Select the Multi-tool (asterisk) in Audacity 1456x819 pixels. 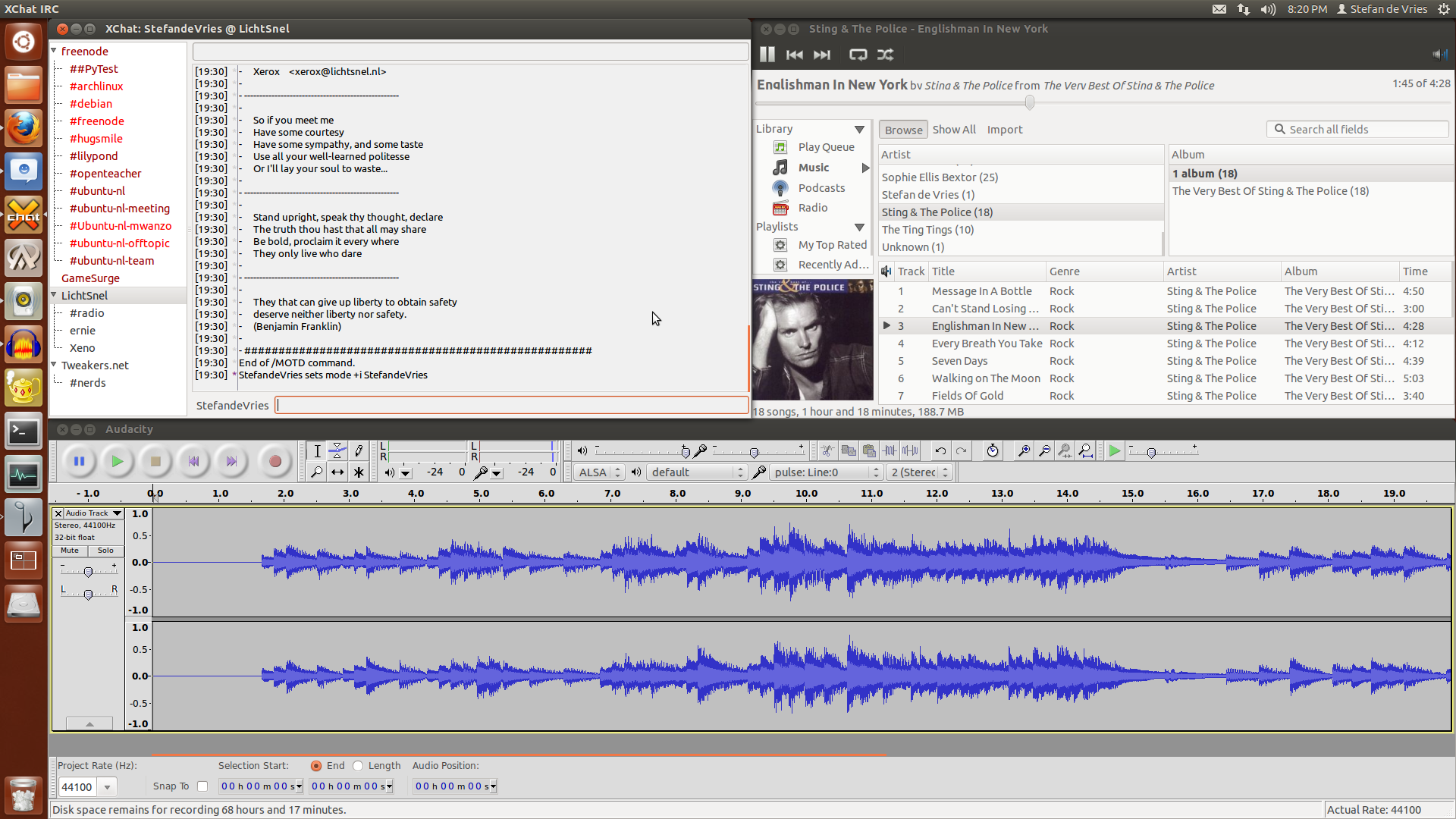359,472
